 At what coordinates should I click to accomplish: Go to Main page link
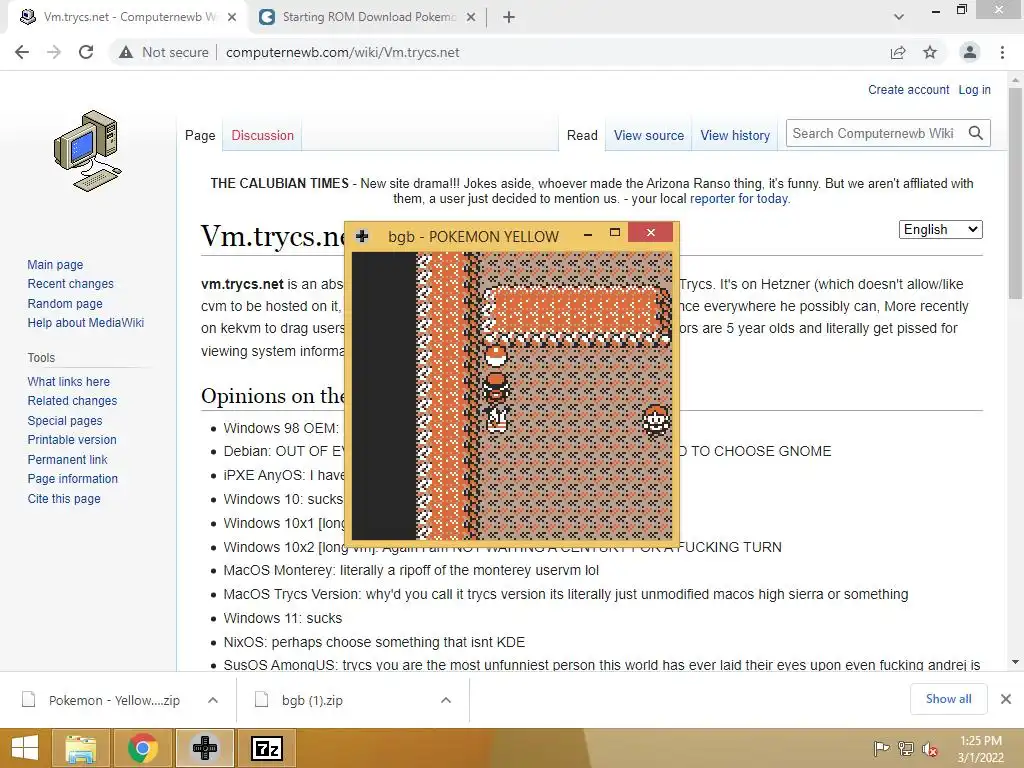tap(55, 264)
